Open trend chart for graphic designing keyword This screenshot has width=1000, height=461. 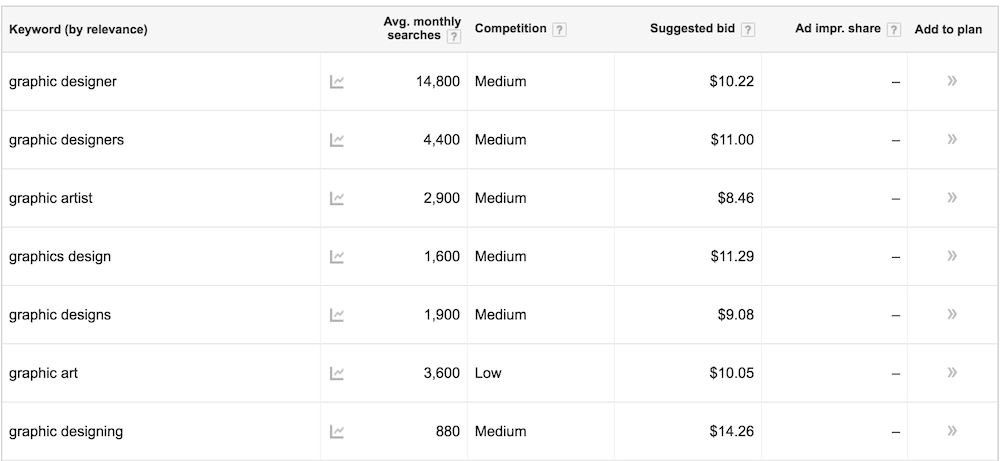337,432
